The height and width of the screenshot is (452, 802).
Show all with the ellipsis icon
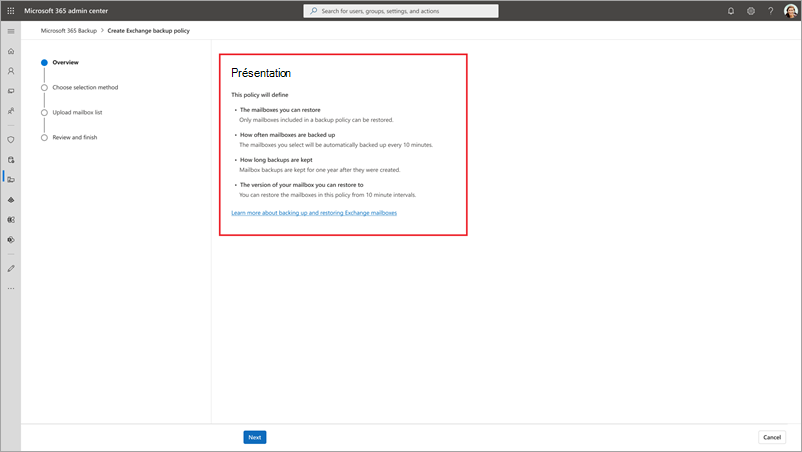(11, 288)
